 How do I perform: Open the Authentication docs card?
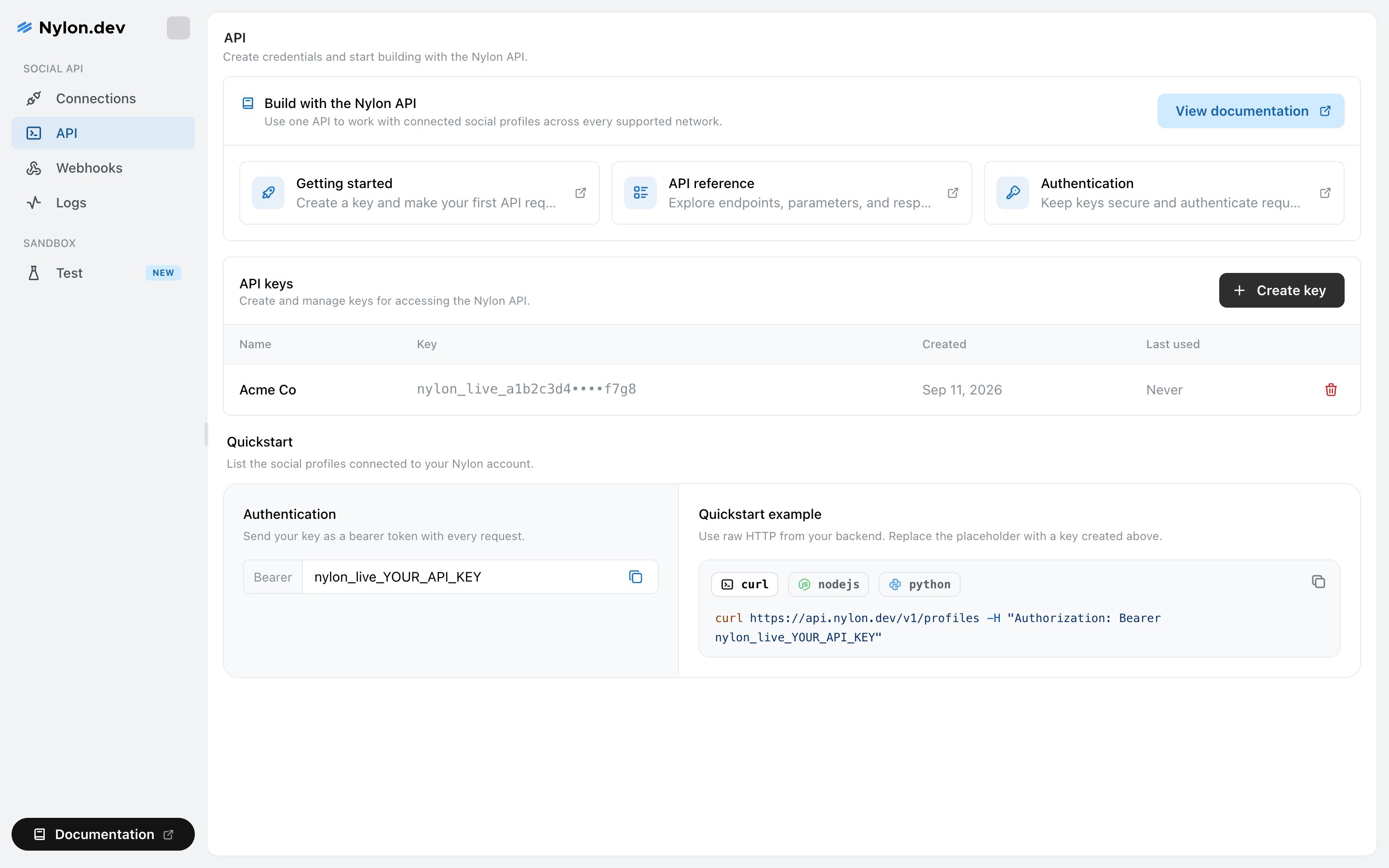pos(1164,193)
